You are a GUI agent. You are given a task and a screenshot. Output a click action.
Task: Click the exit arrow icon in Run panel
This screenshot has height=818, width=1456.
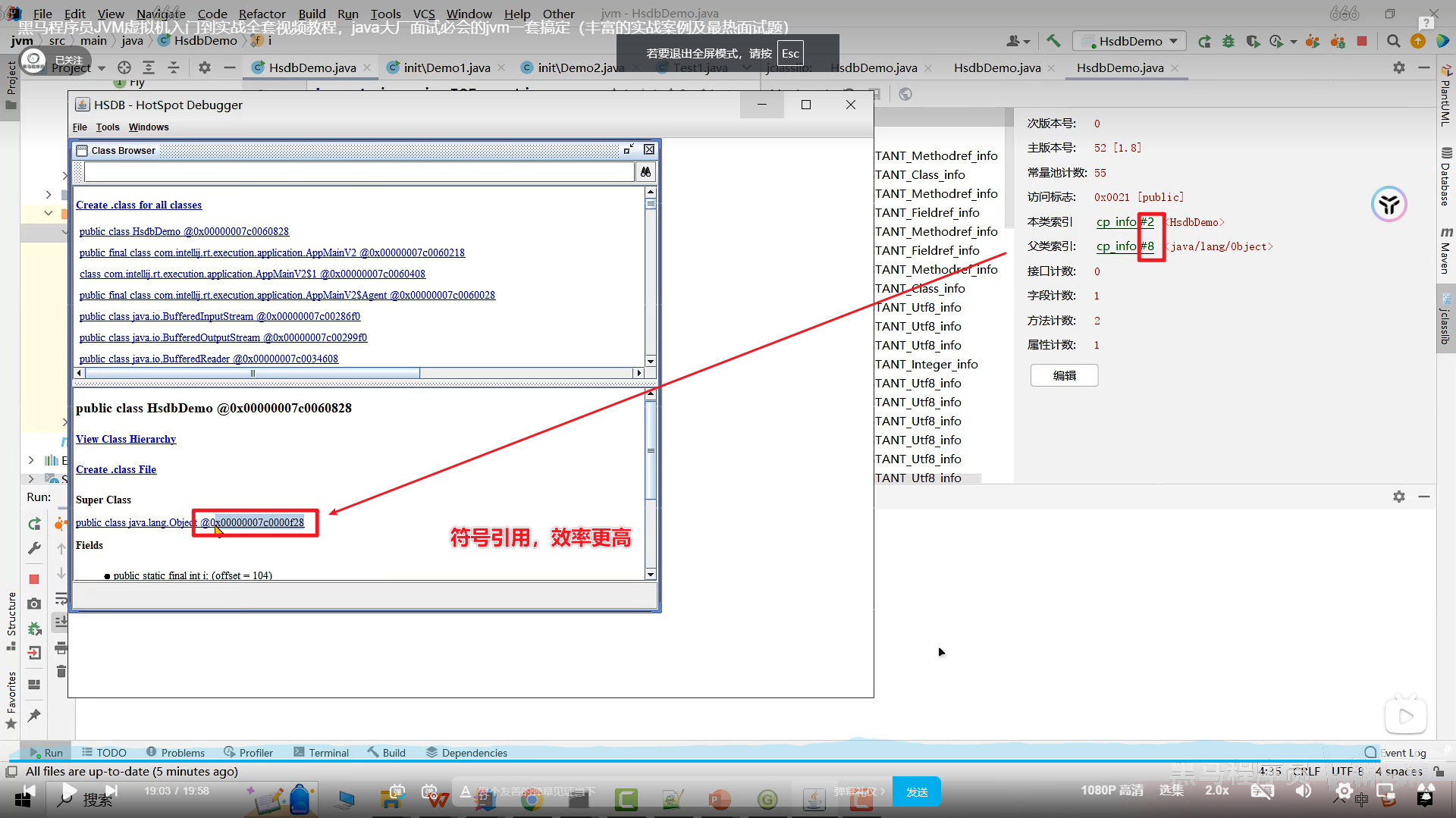coord(34,653)
